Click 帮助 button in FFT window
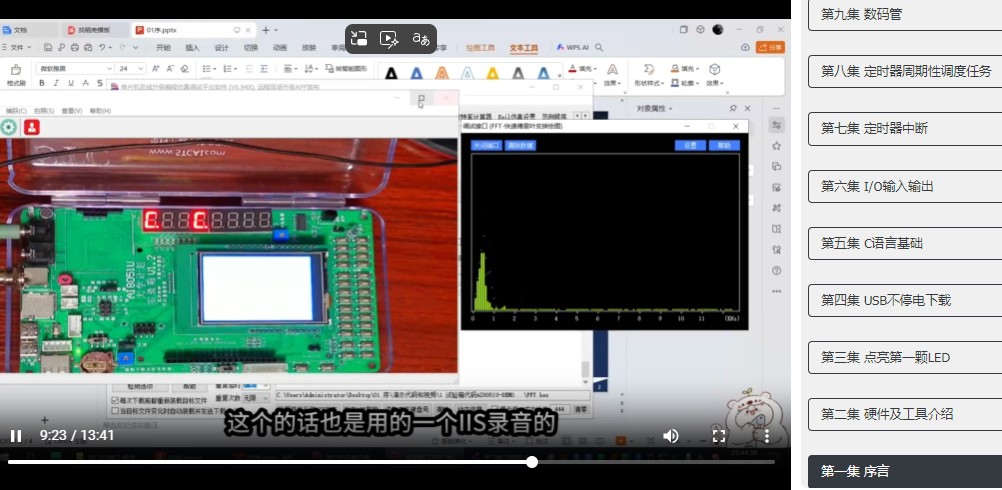1002x490 pixels. (x=724, y=146)
